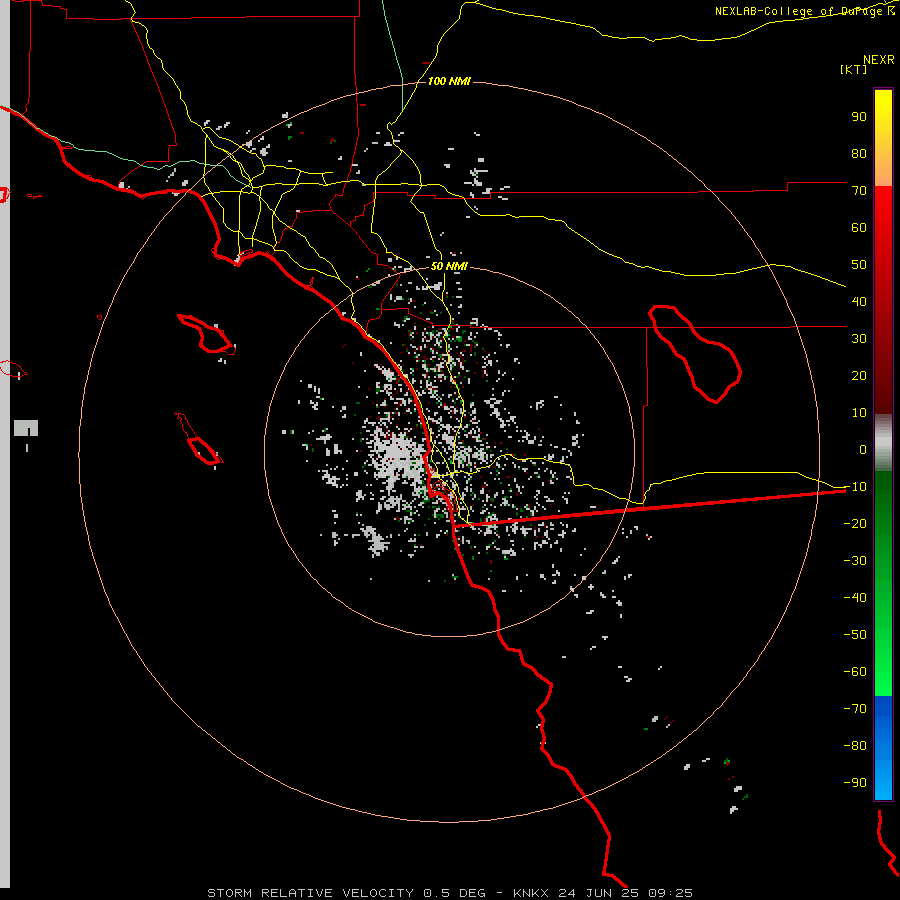Click the Storm Relative Velocity caption at bottom
Viewport: 900px width, 900px height.
tap(449, 893)
